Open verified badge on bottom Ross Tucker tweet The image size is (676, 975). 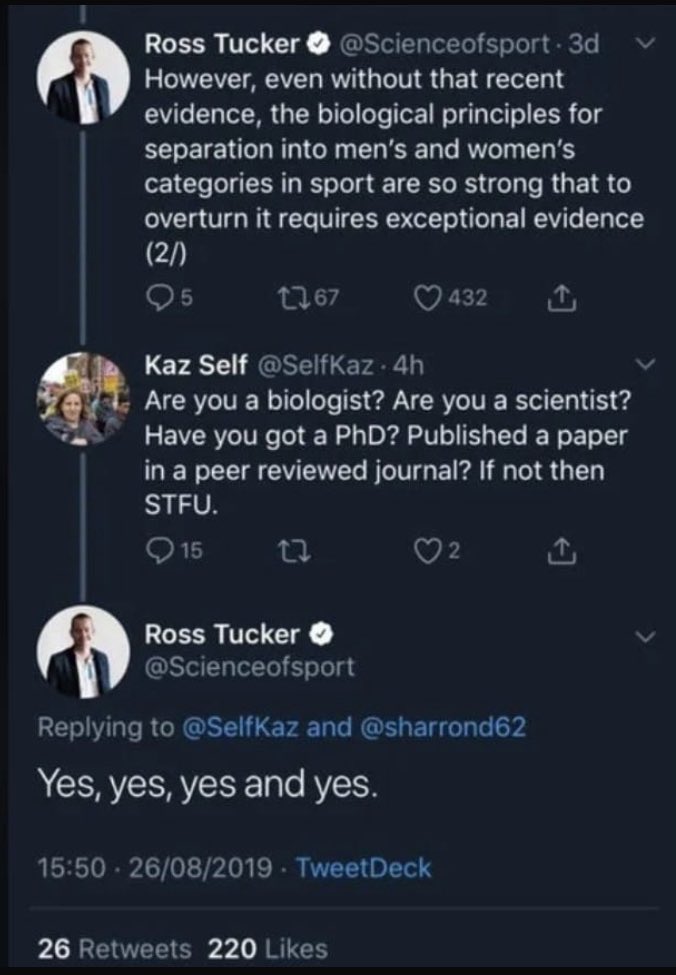(x=322, y=635)
